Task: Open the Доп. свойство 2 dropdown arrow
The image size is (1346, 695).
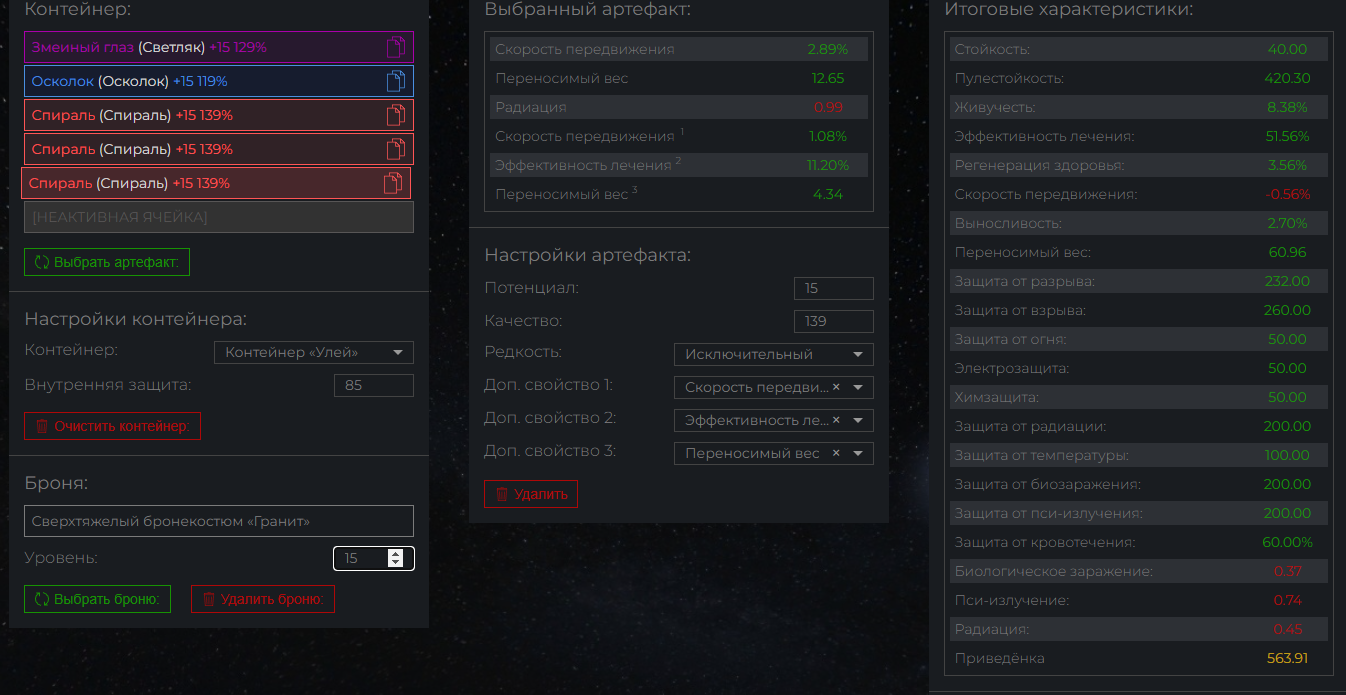Action: click(x=858, y=420)
